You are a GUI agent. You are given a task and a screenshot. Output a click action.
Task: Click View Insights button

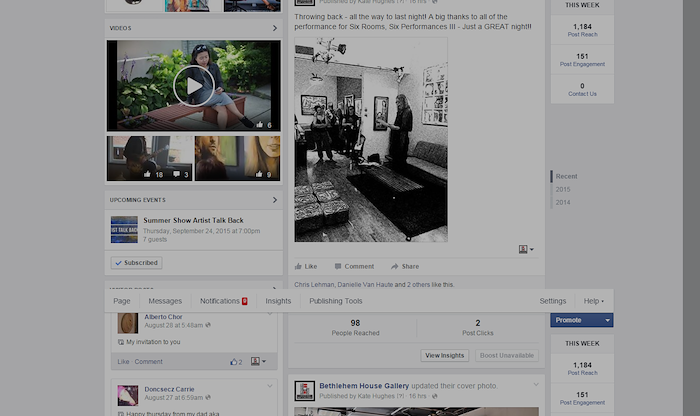445,355
